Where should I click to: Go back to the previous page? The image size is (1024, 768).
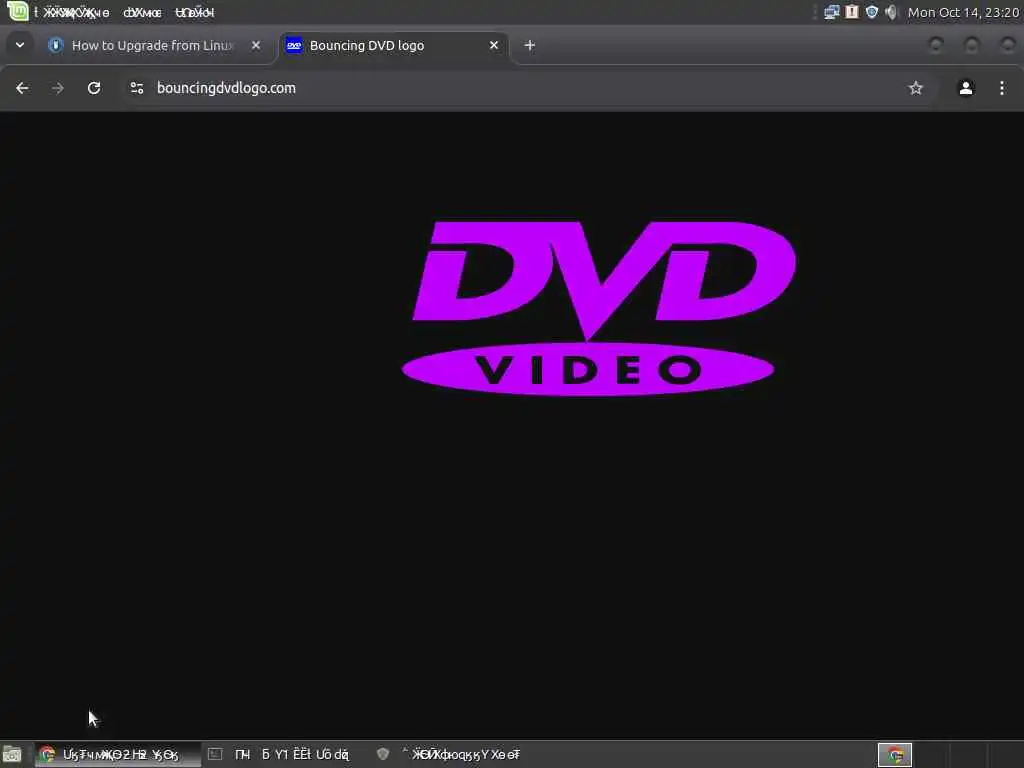click(x=22, y=88)
